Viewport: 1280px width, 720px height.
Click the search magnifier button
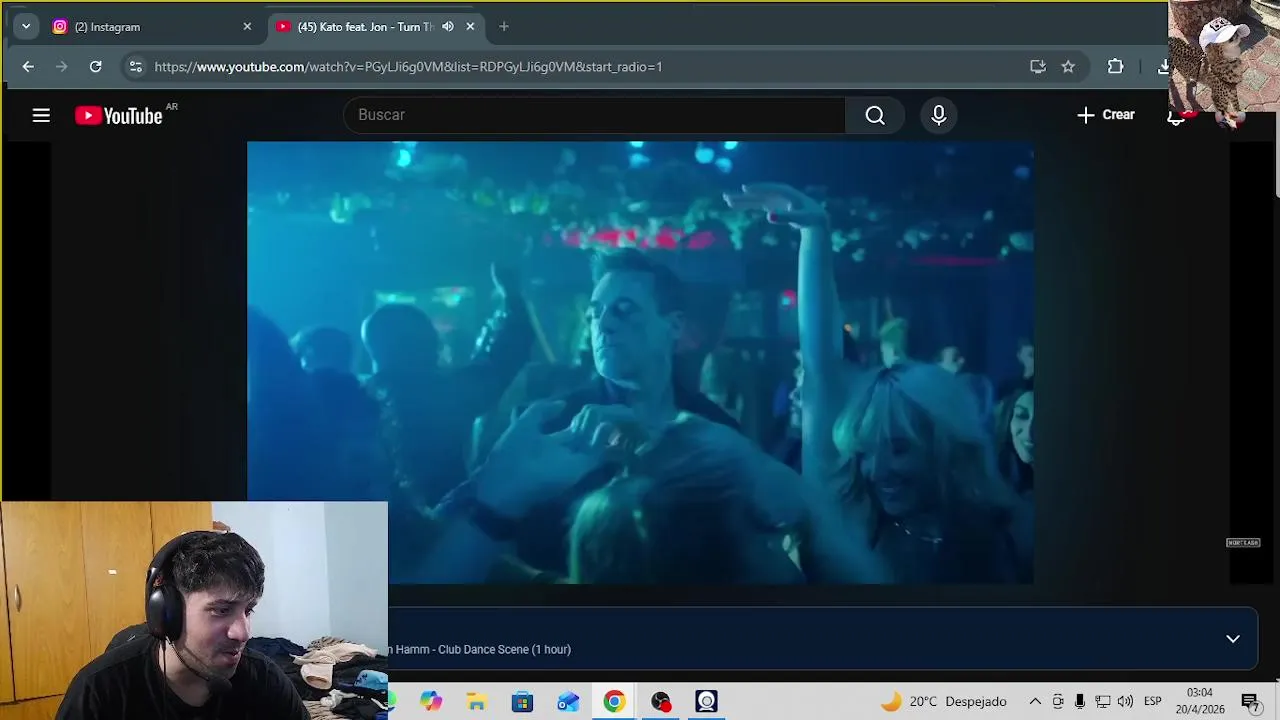[875, 115]
